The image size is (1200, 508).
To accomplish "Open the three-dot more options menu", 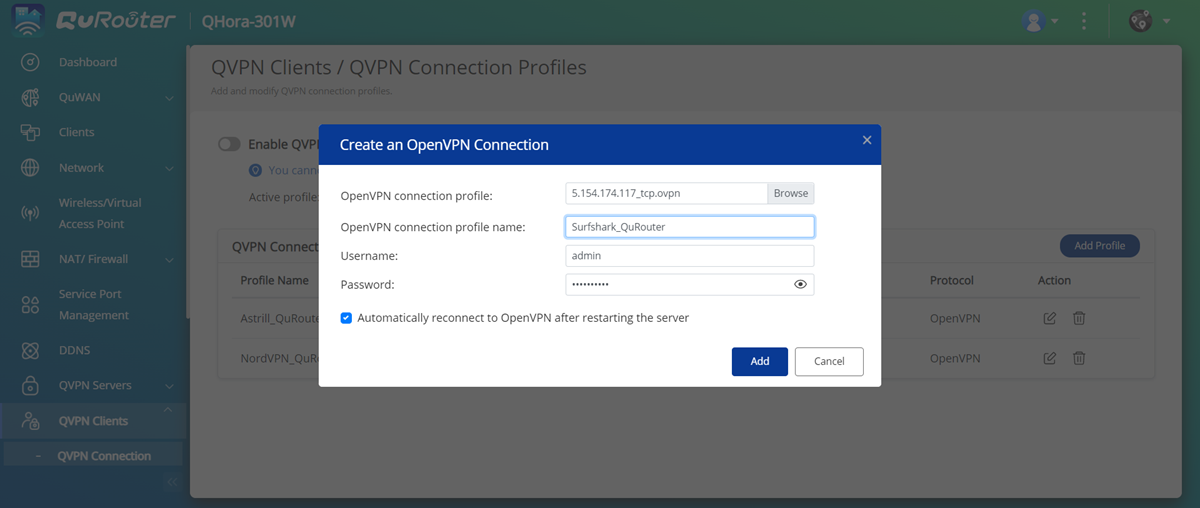I will (x=1084, y=21).
